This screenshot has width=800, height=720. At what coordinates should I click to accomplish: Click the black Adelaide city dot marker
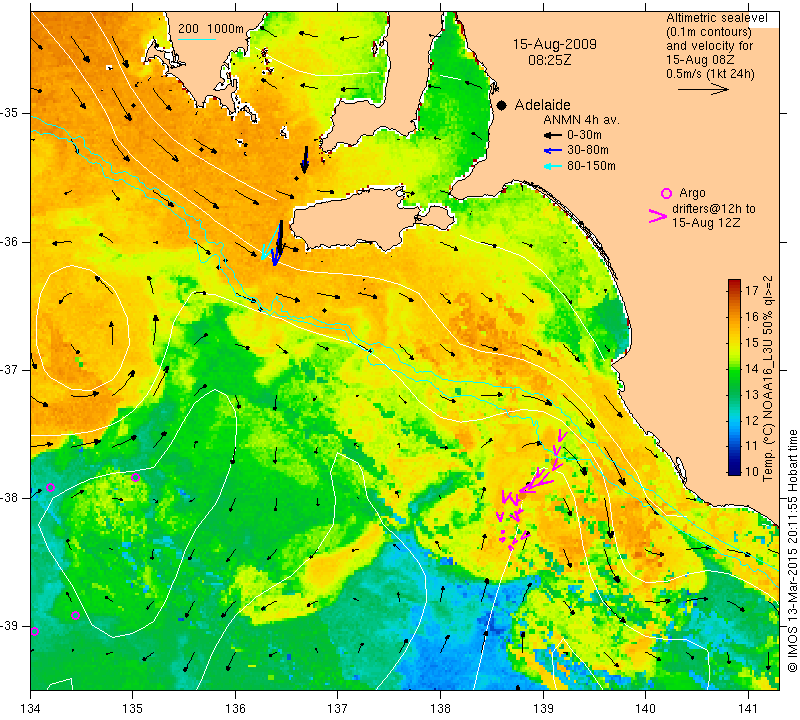click(502, 105)
